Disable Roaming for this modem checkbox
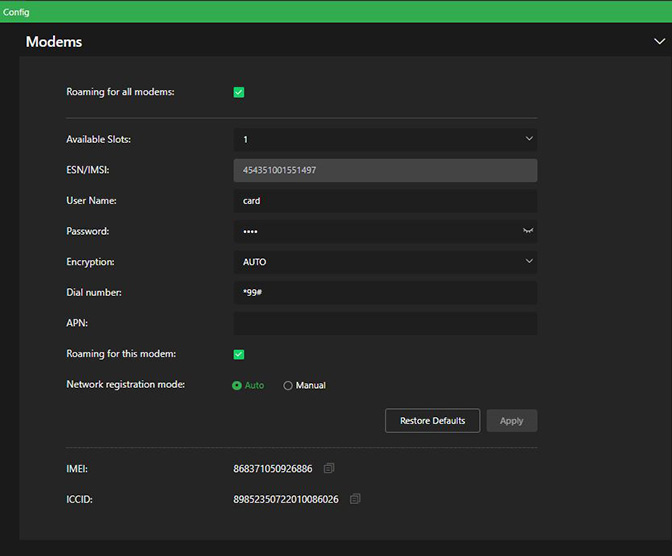Viewport: 672px width, 556px height. (239, 354)
